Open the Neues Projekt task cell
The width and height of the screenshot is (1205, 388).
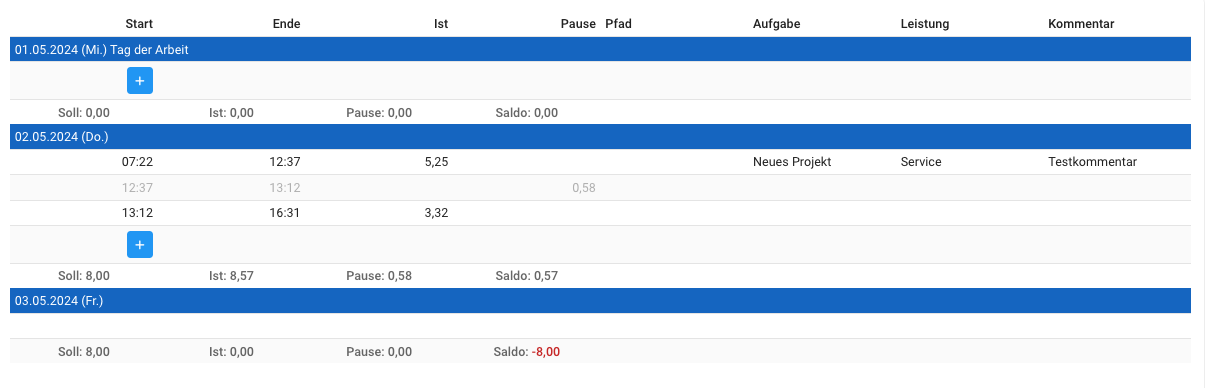tap(792, 162)
